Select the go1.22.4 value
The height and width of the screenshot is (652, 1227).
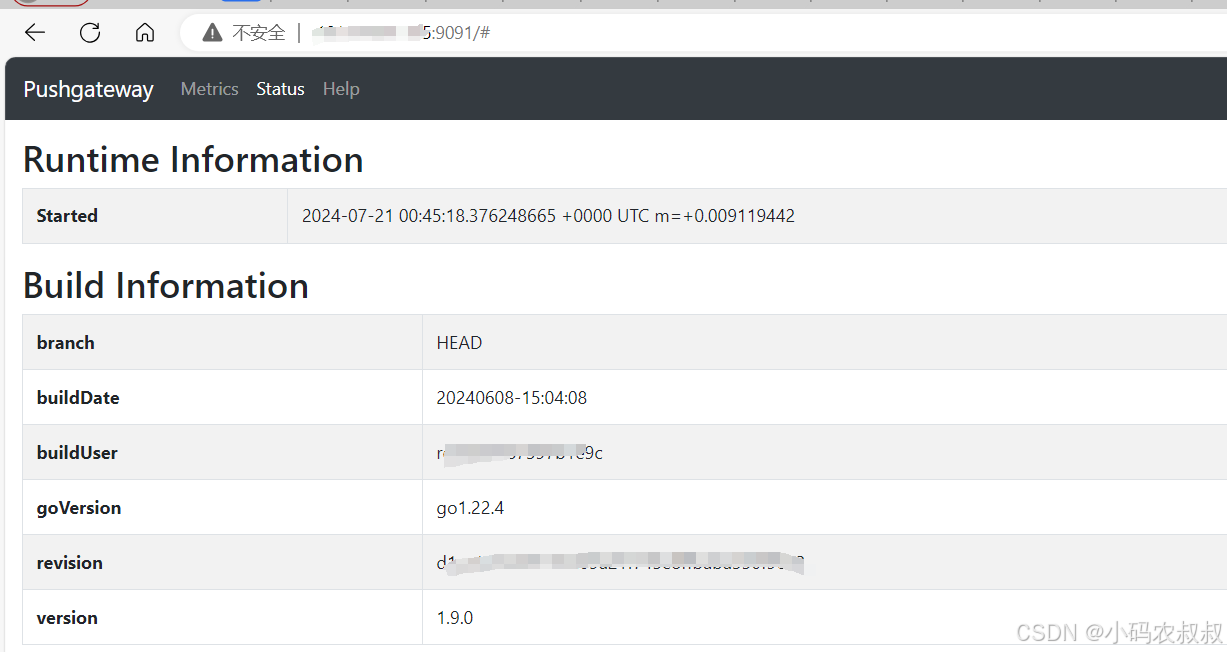(x=470, y=508)
